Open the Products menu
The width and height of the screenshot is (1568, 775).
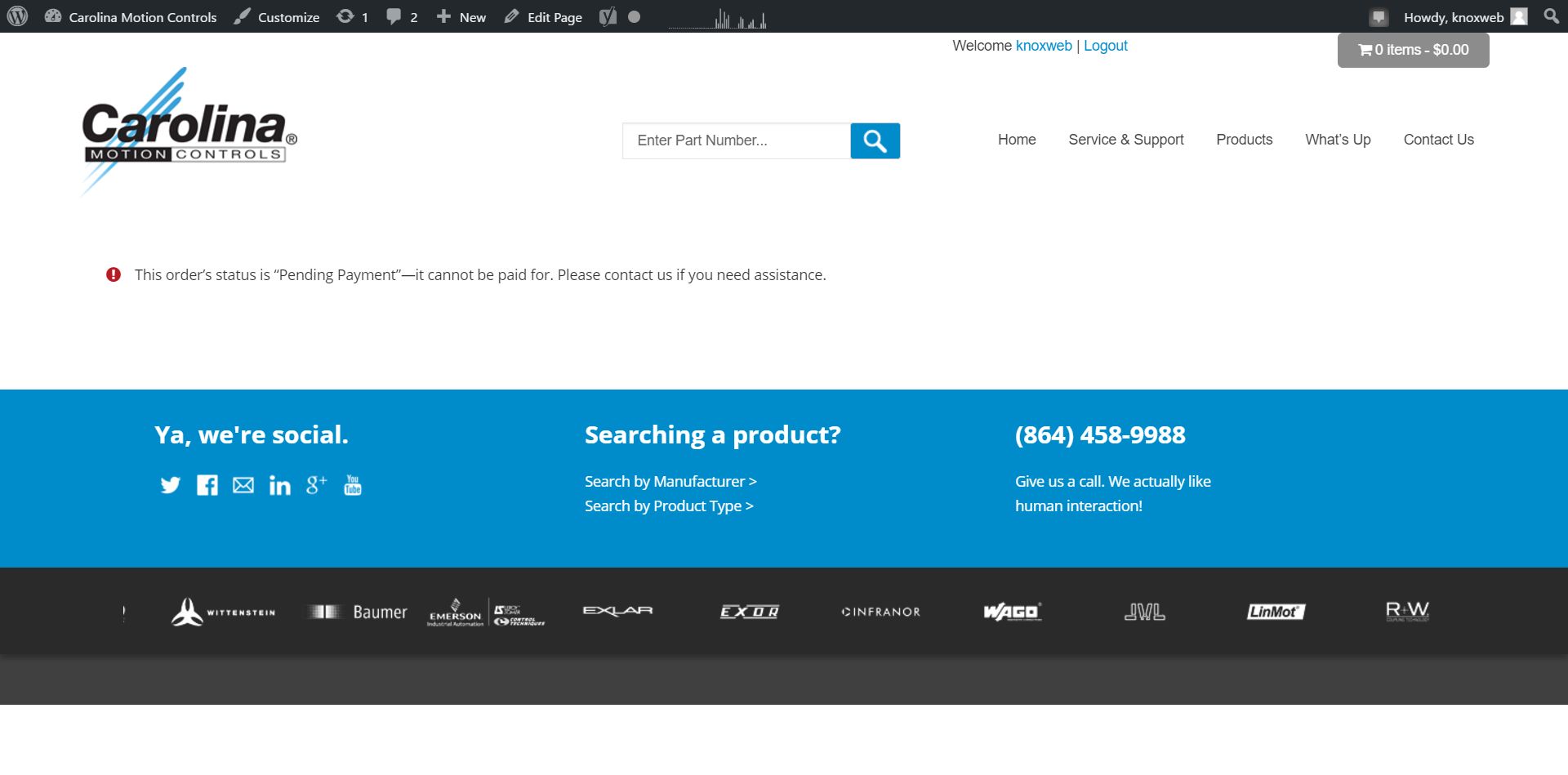pos(1245,140)
